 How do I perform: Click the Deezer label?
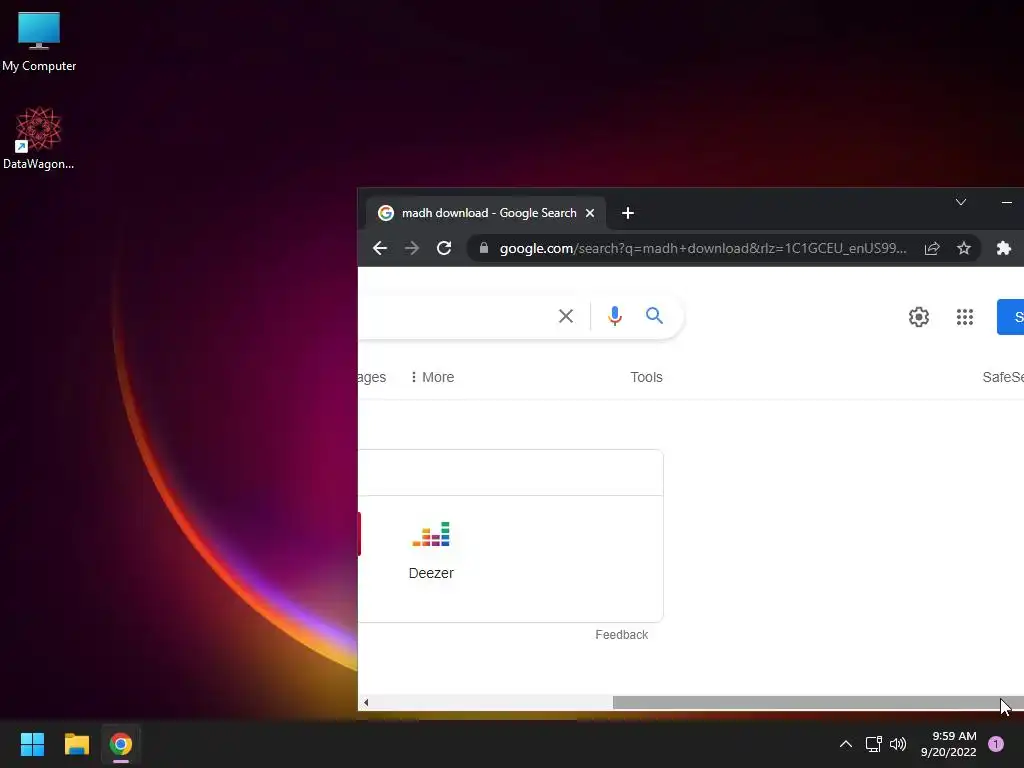click(431, 573)
